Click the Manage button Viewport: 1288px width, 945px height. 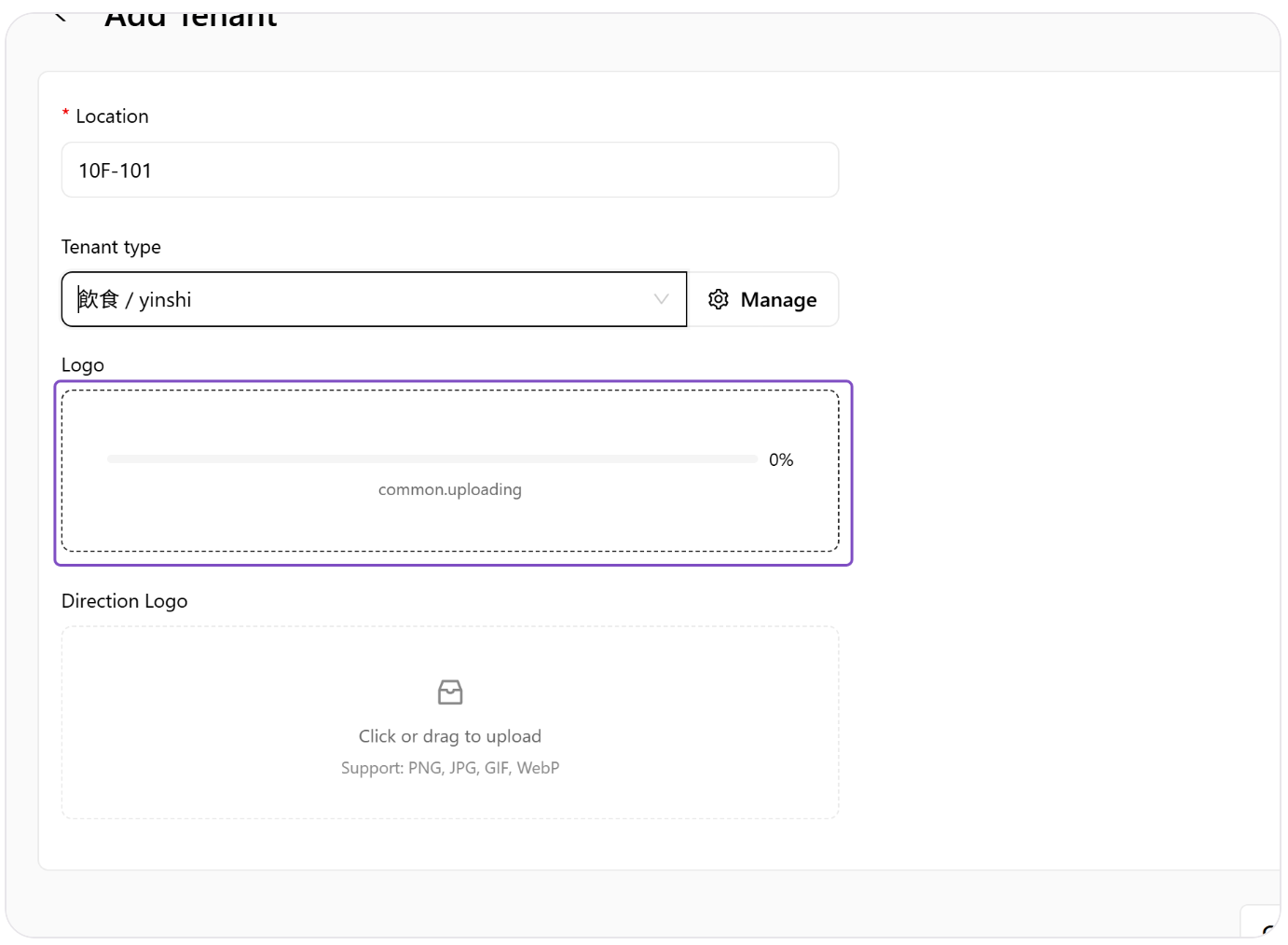pyautogui.click(x=762, y=299)
